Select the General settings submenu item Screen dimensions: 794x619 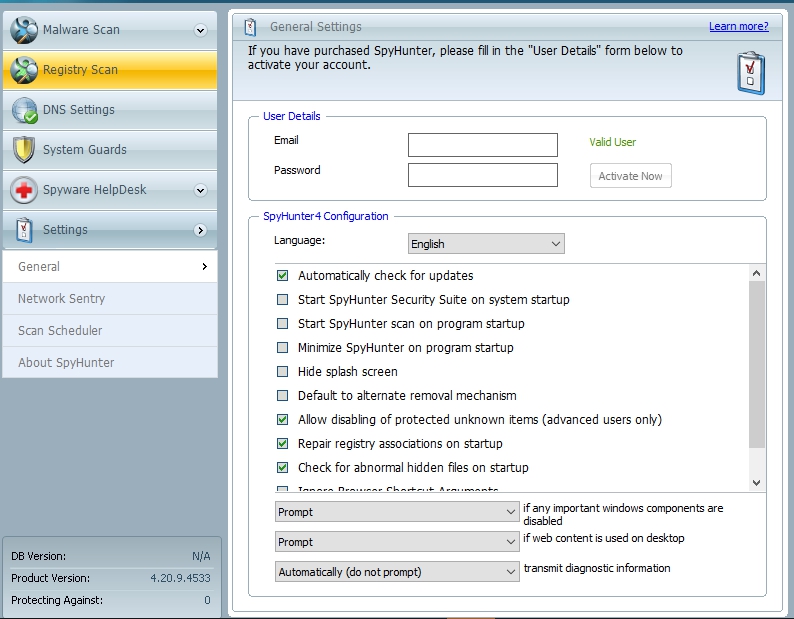[110, 266]
